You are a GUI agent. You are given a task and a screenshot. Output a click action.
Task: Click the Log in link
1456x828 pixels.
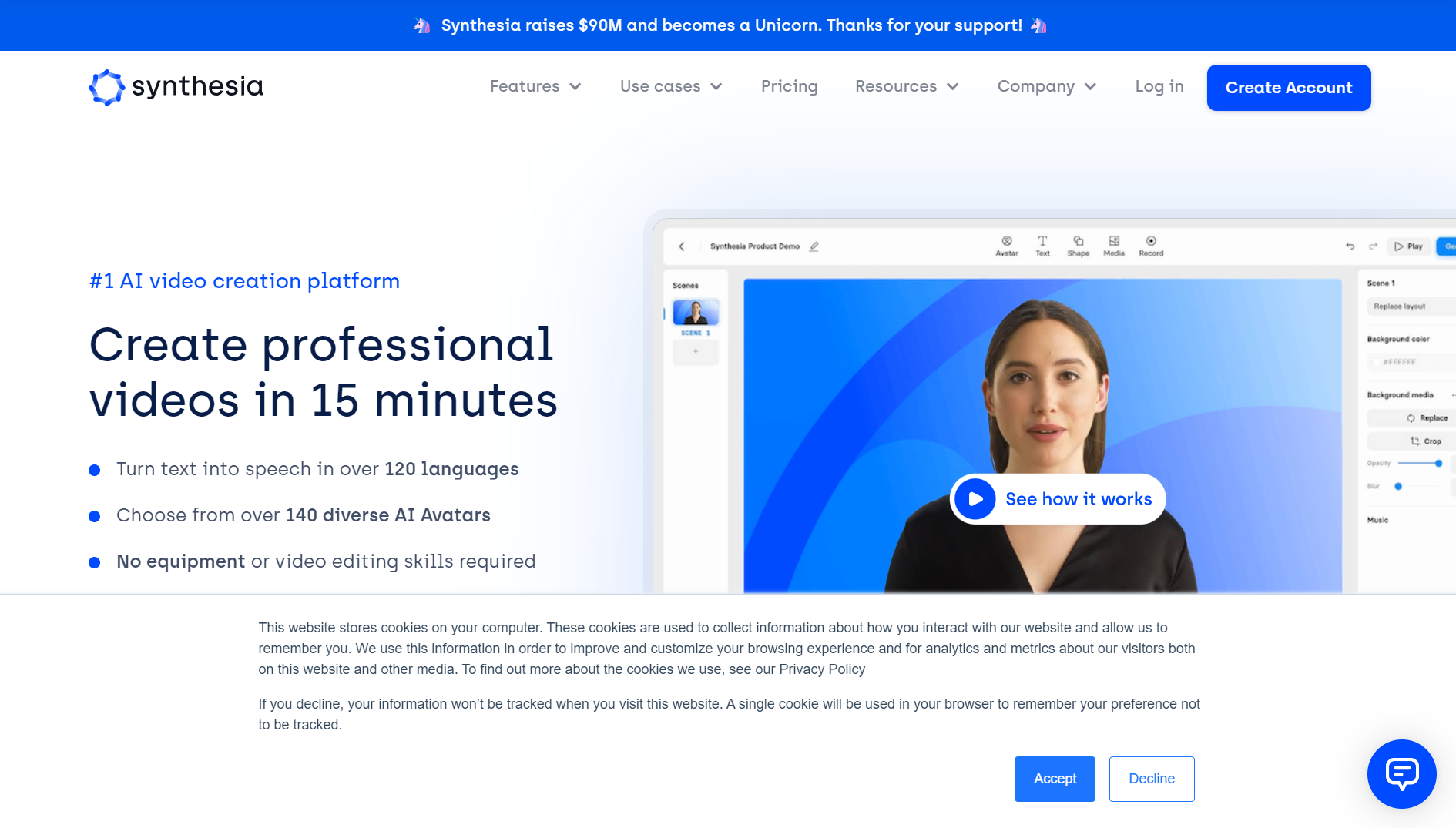pyautogui.click(x=1159, y=86)
